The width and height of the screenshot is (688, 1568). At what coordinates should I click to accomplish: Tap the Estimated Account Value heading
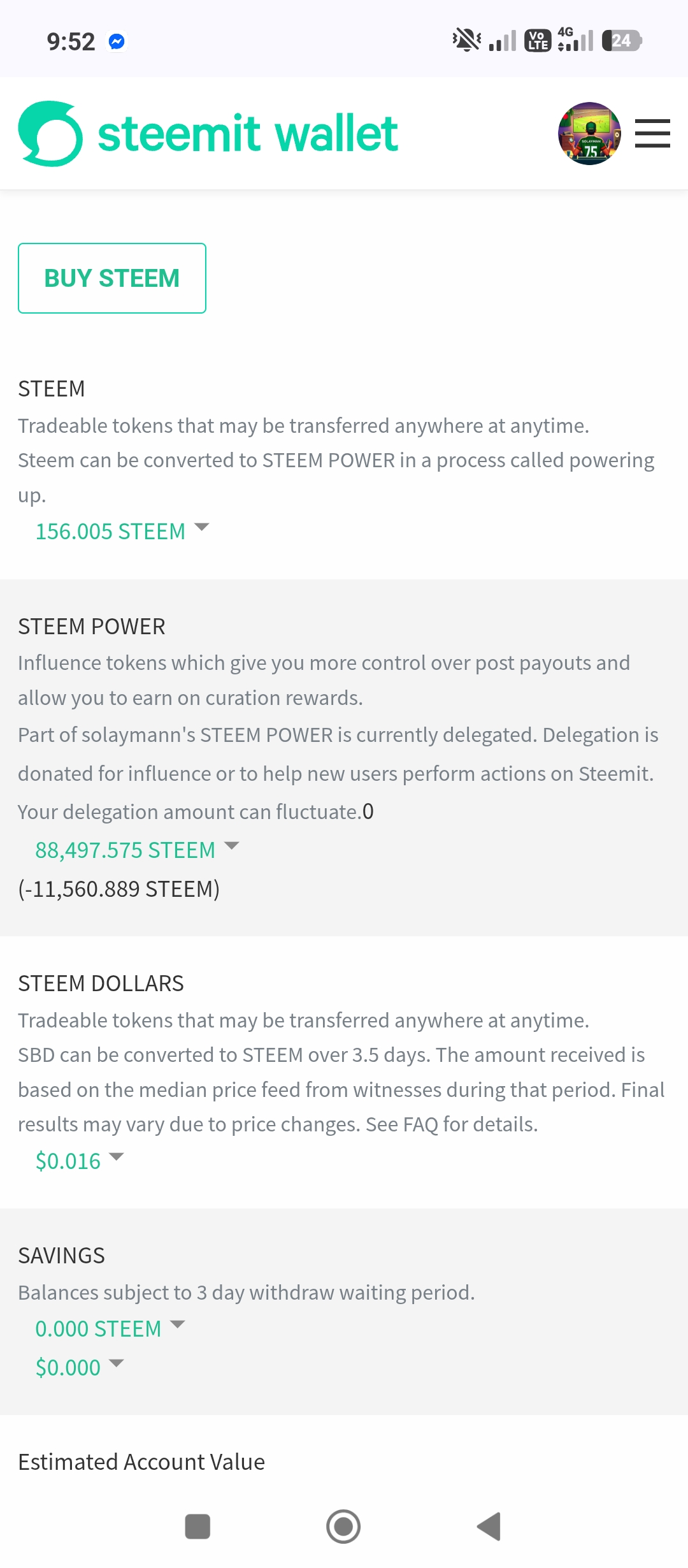pos(141,1462)
